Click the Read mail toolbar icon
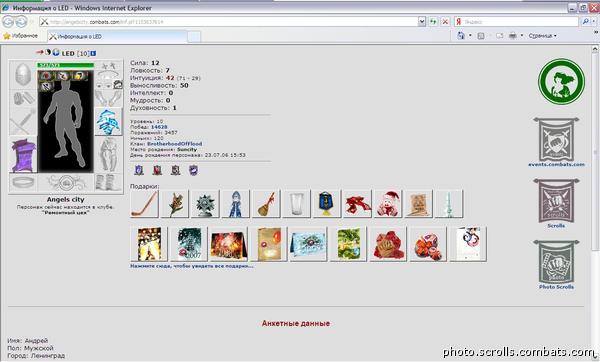 (499, 36)
